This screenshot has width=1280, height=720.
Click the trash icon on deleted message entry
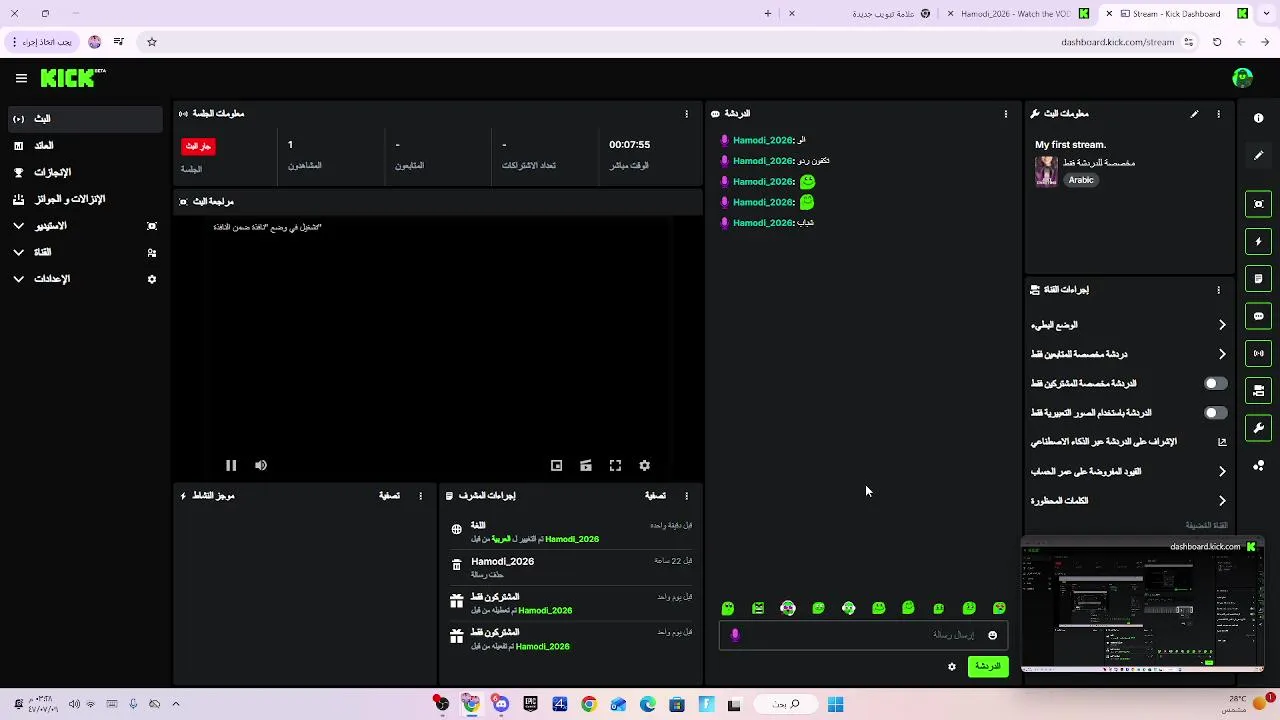(x=457, y=565)
